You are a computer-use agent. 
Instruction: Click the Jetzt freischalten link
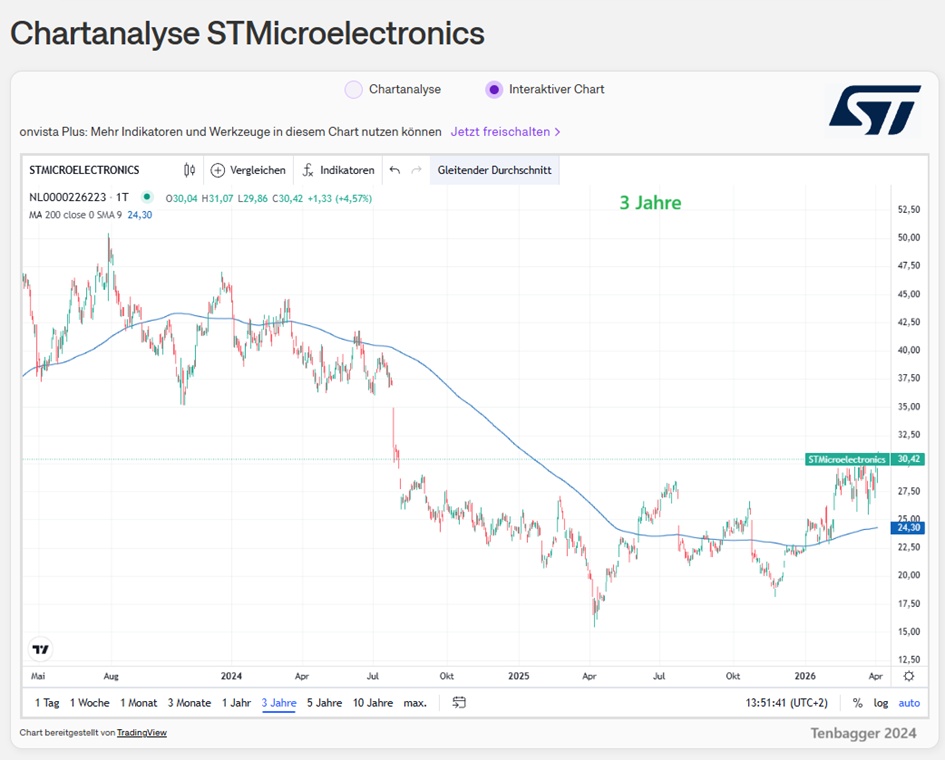pos(505,132)
